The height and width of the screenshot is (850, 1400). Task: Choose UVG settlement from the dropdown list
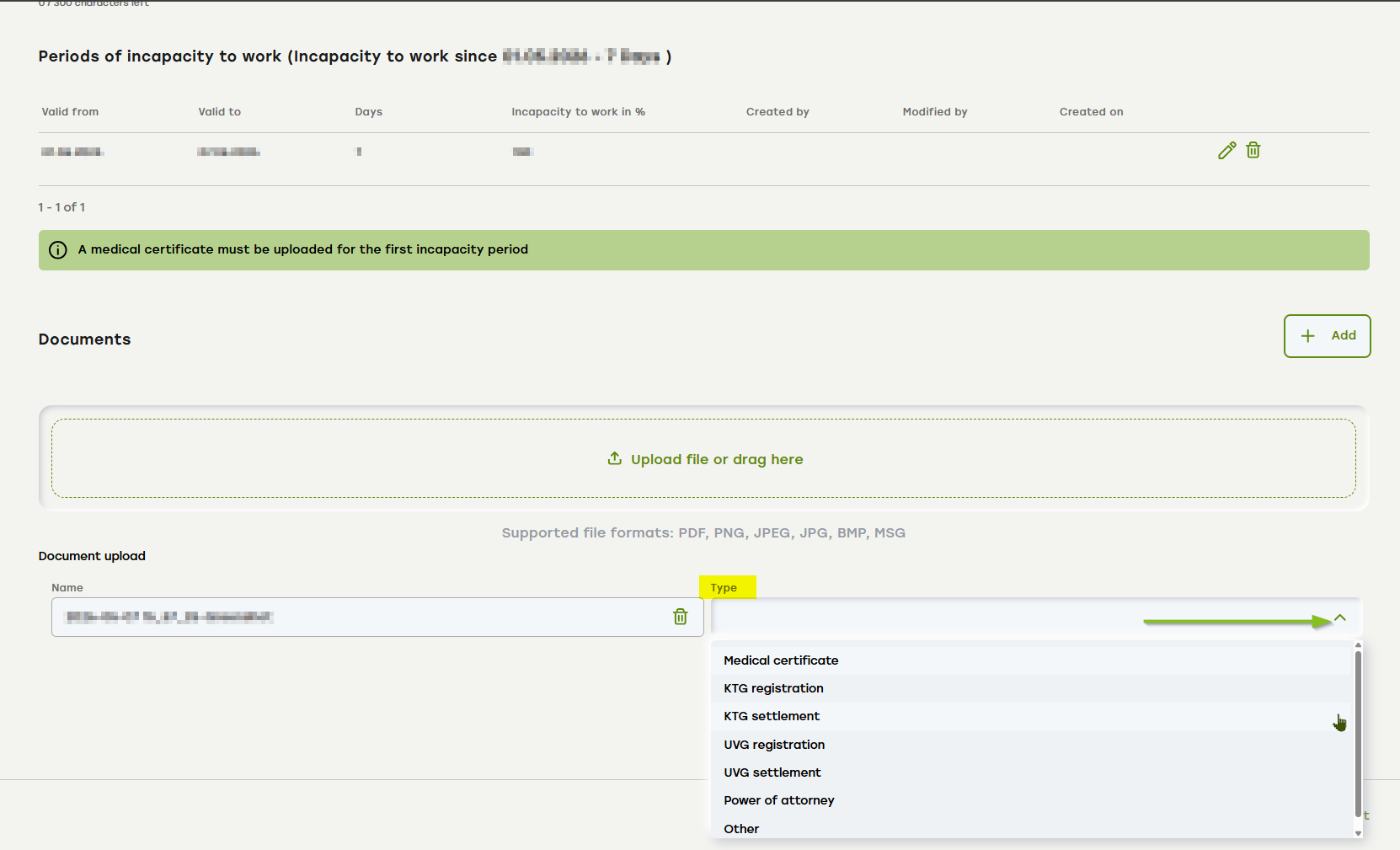pyautogui.click(x=1032, y=772)
